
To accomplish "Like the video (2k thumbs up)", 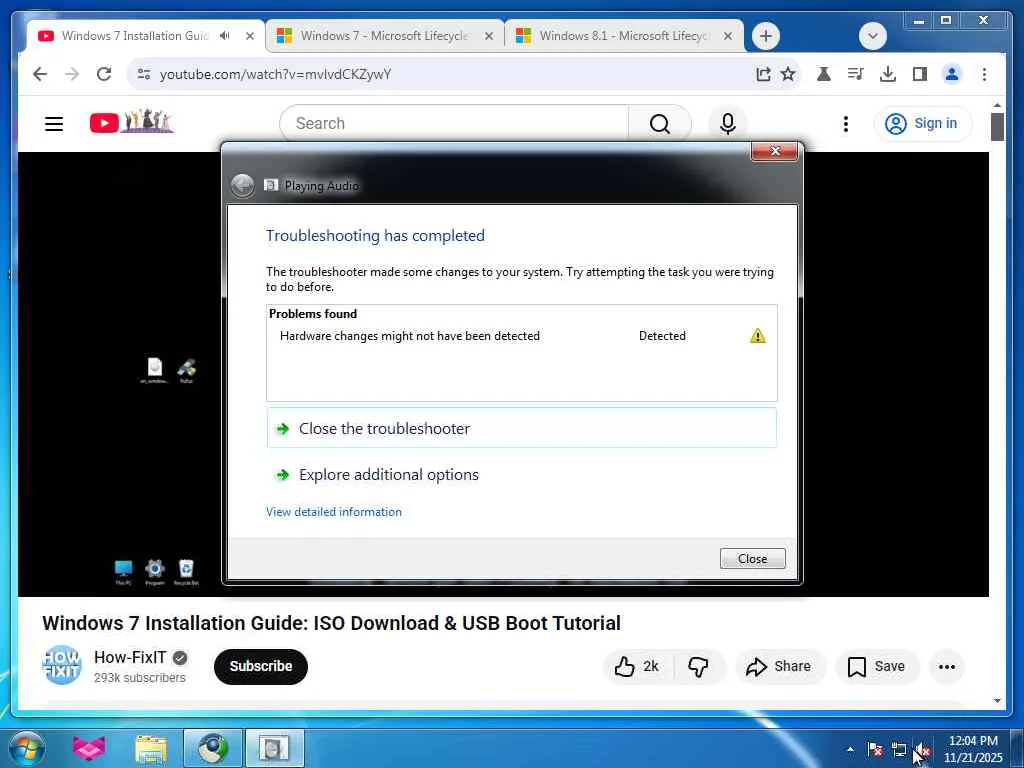I will [x=637, y=666].
